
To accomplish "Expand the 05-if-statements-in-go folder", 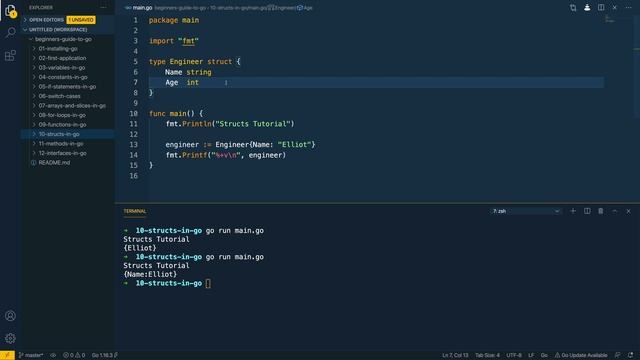I will pos(67,87).
